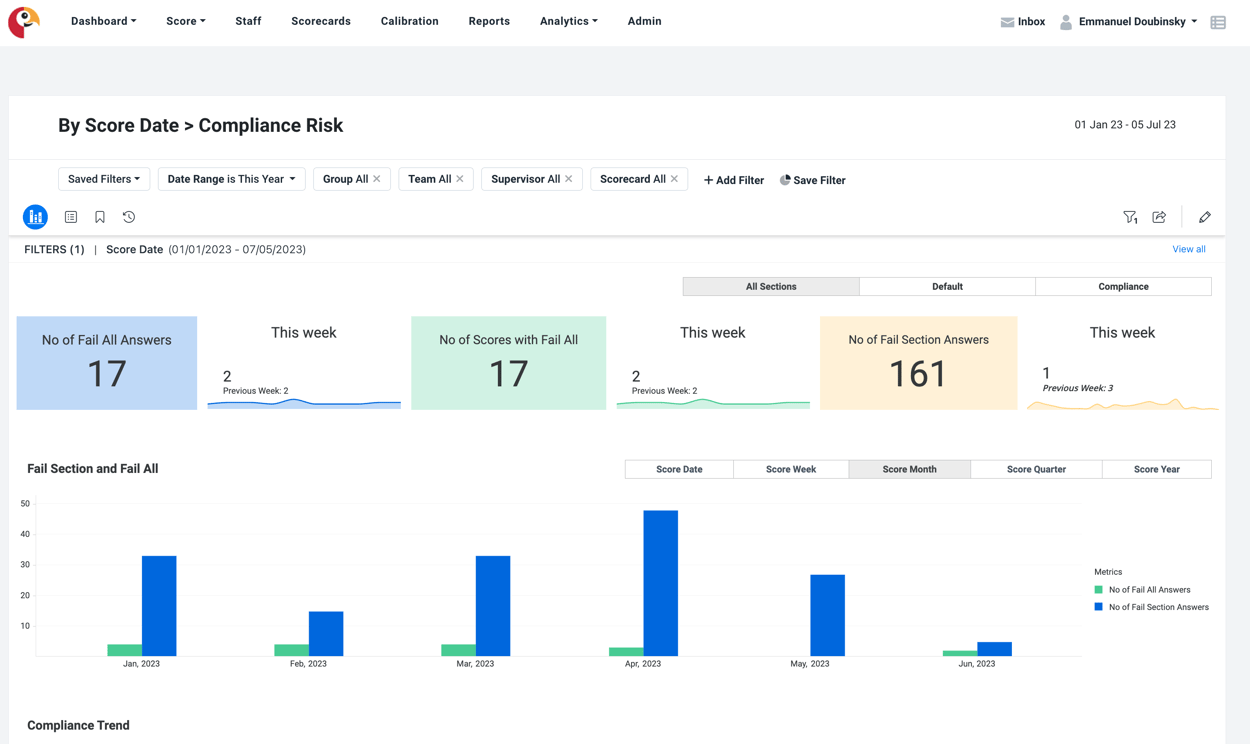
Task: Switch chart grouping to Score Quarter
Action: tap(1036, 469)
